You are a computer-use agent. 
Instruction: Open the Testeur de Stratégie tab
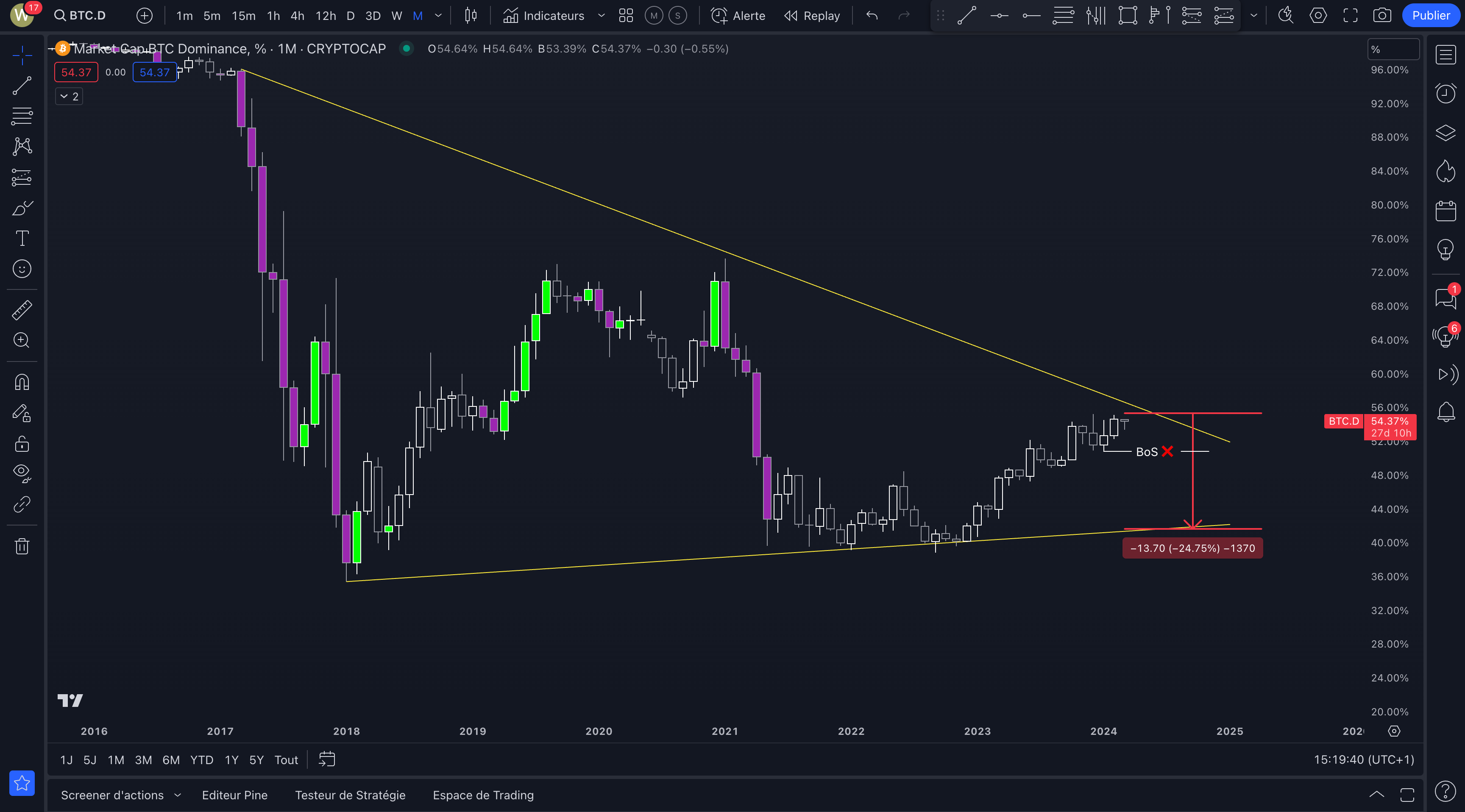pyautogui.click(x=350, y=795)
